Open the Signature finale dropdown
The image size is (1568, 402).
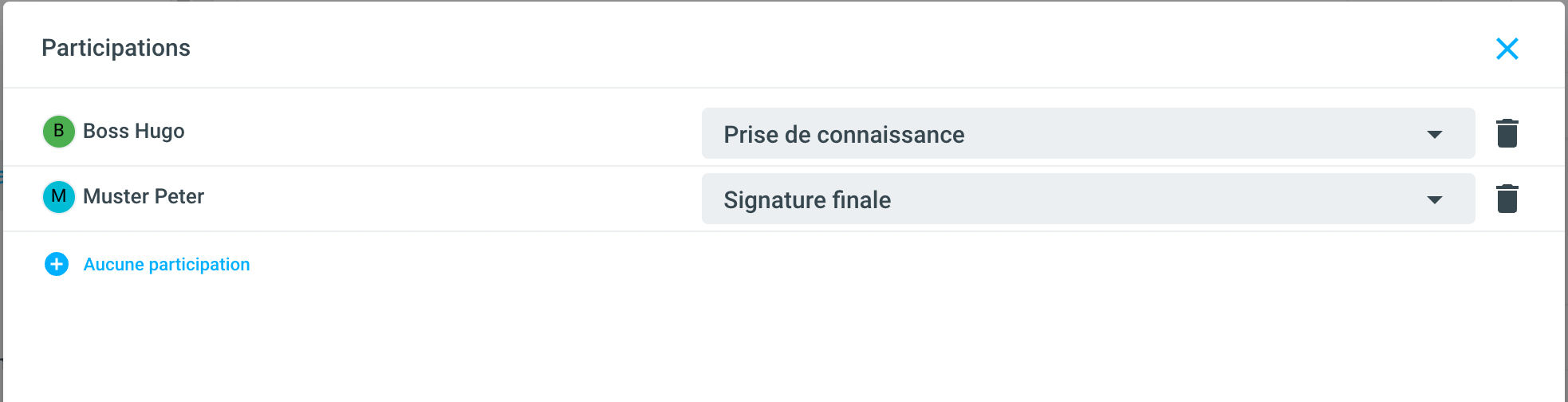[x=1087, y=199]
